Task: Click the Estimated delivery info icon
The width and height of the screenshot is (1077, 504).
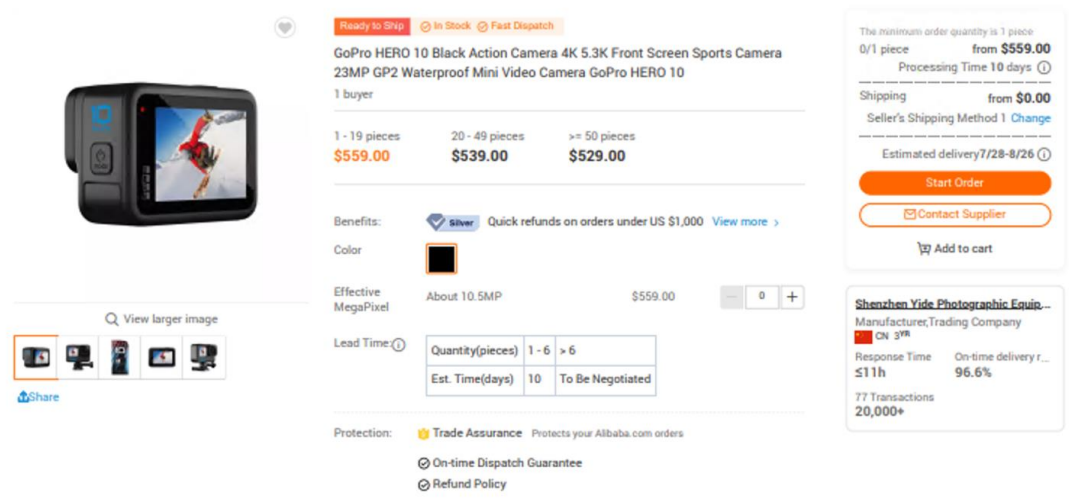Action: pyautogui.click(x=1044, y=154)
